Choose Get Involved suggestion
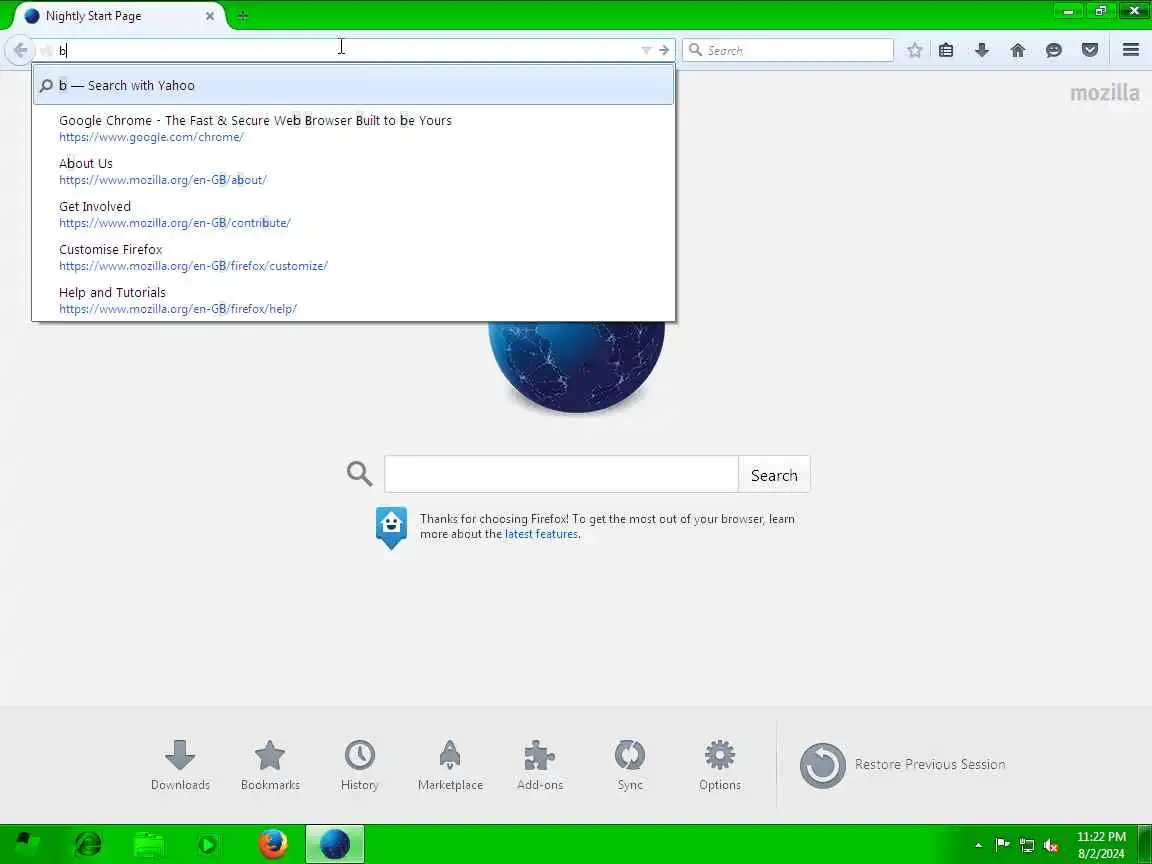1152x864 pixels. click(353, 214)
